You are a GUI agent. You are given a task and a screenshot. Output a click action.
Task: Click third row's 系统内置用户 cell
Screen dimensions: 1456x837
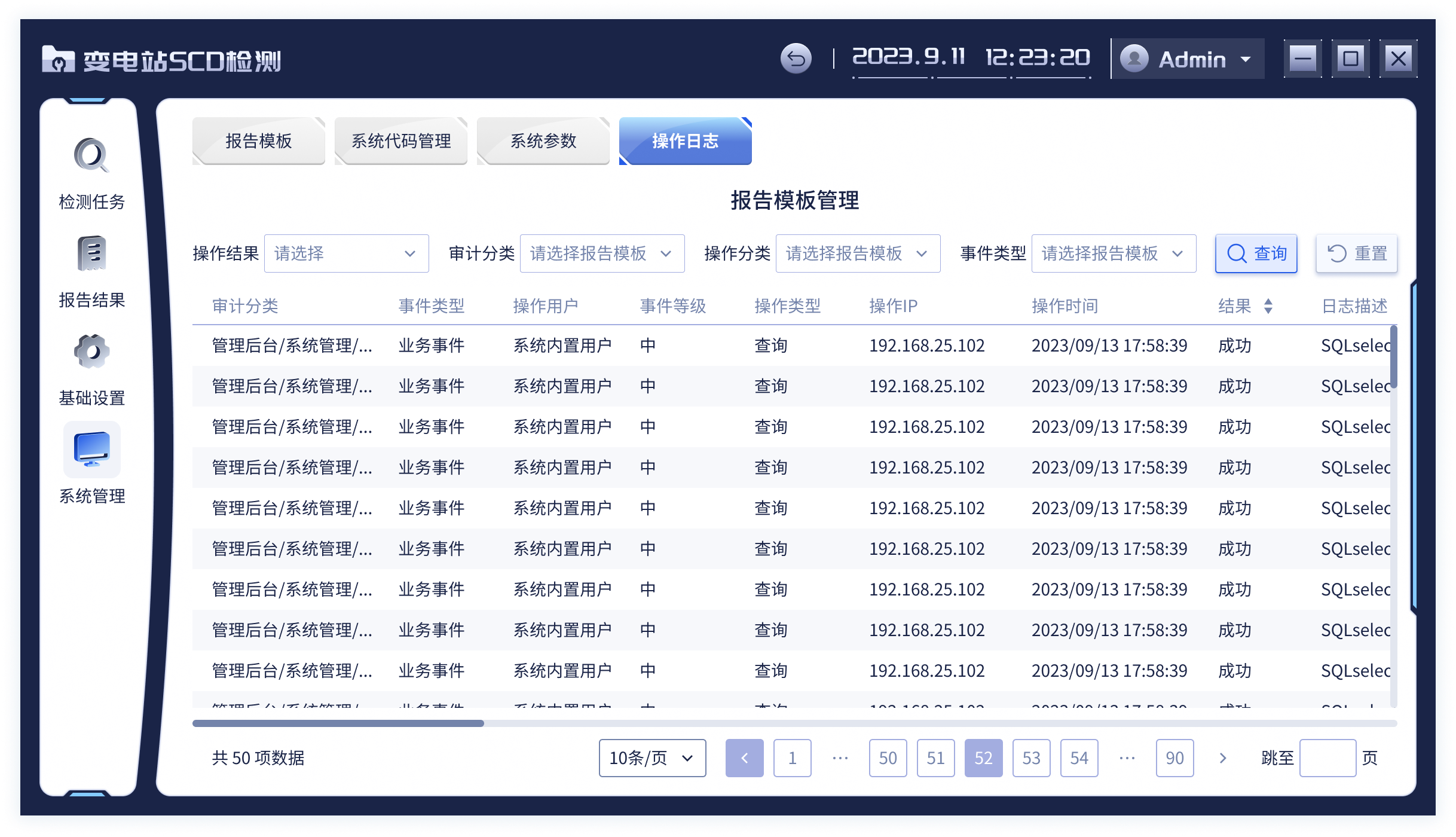tap(562, 427)
